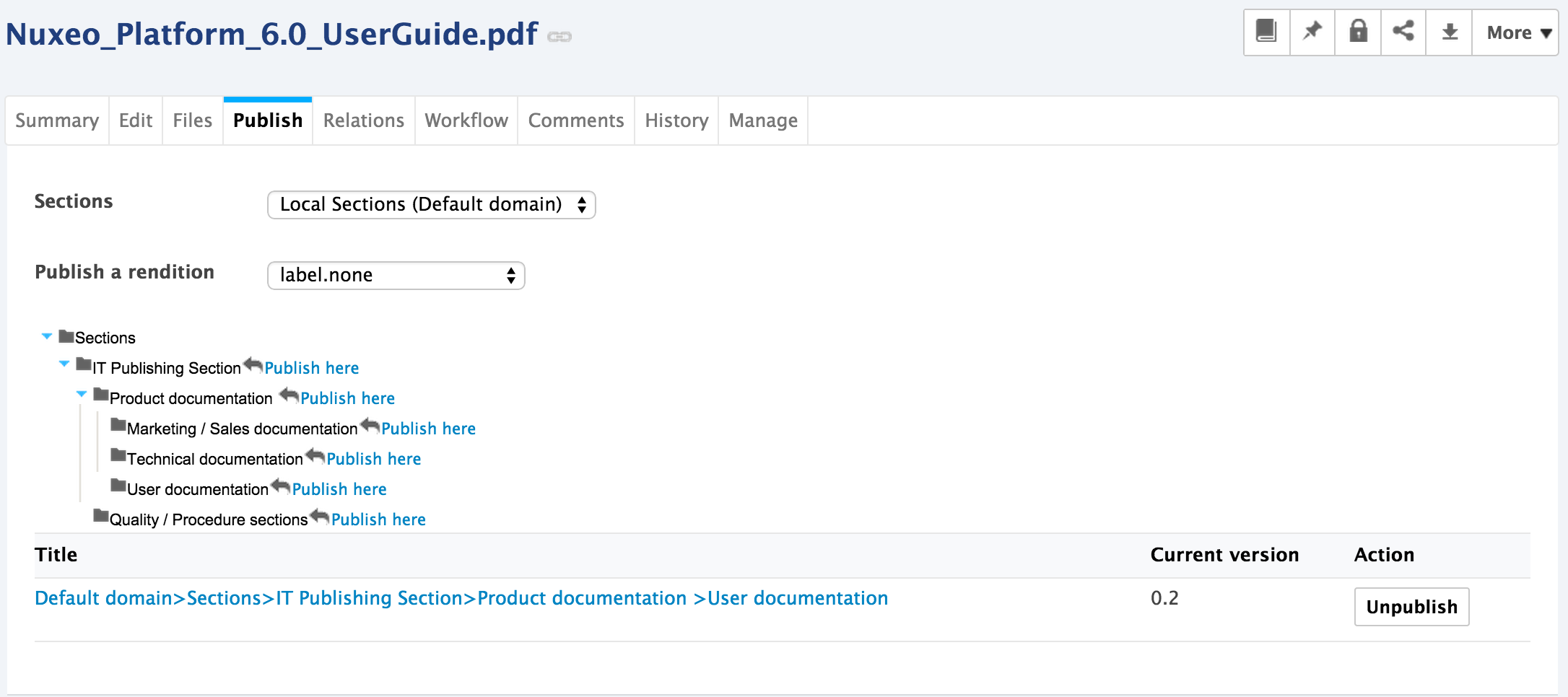Lock the document with padlock icon
The image size is (1568, 697).
(1358, 32)
